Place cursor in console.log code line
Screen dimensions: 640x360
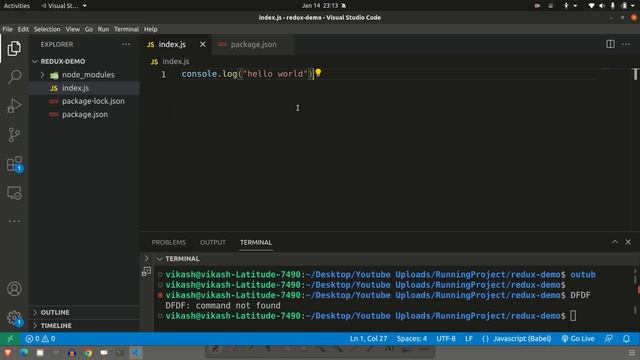[247, 74]
